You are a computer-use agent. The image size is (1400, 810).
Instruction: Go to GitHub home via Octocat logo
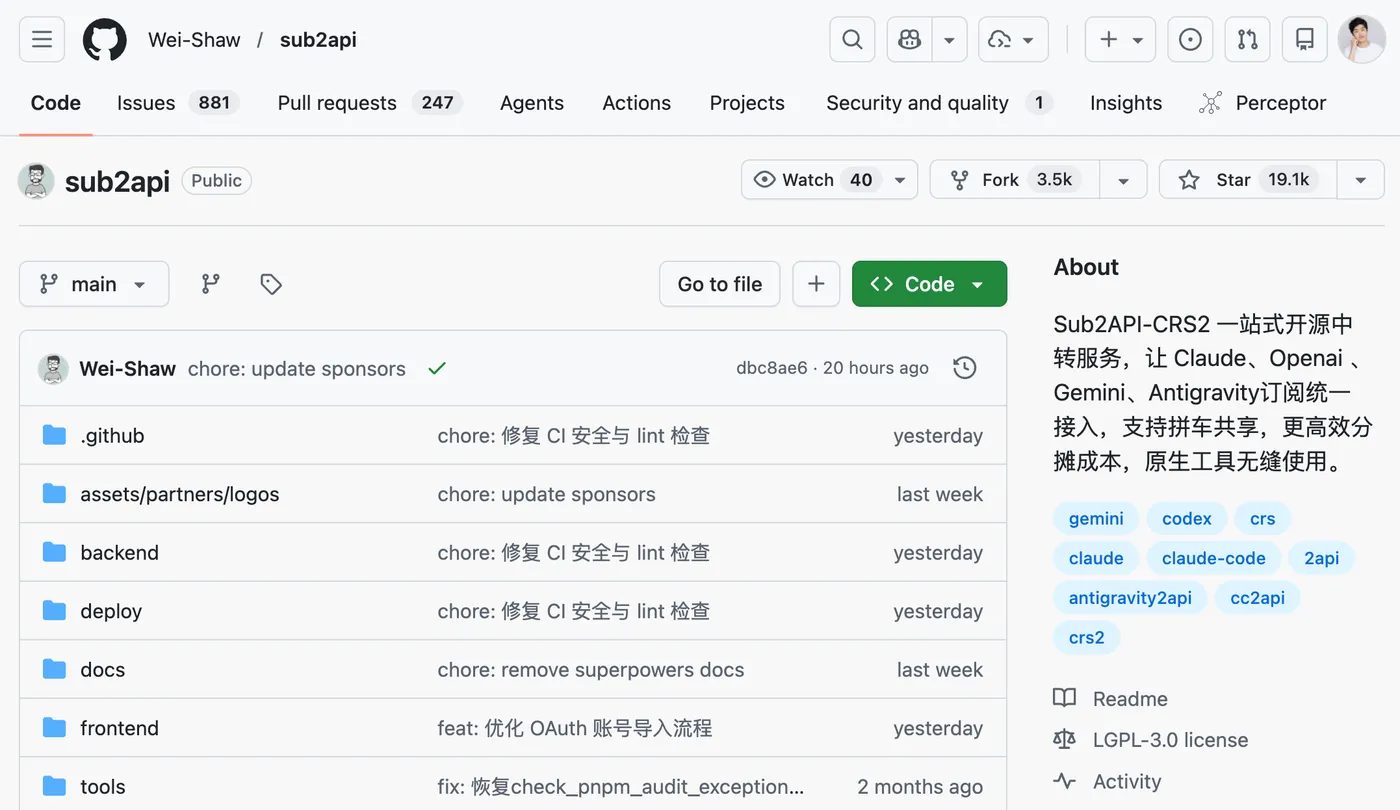click(105, 40)
